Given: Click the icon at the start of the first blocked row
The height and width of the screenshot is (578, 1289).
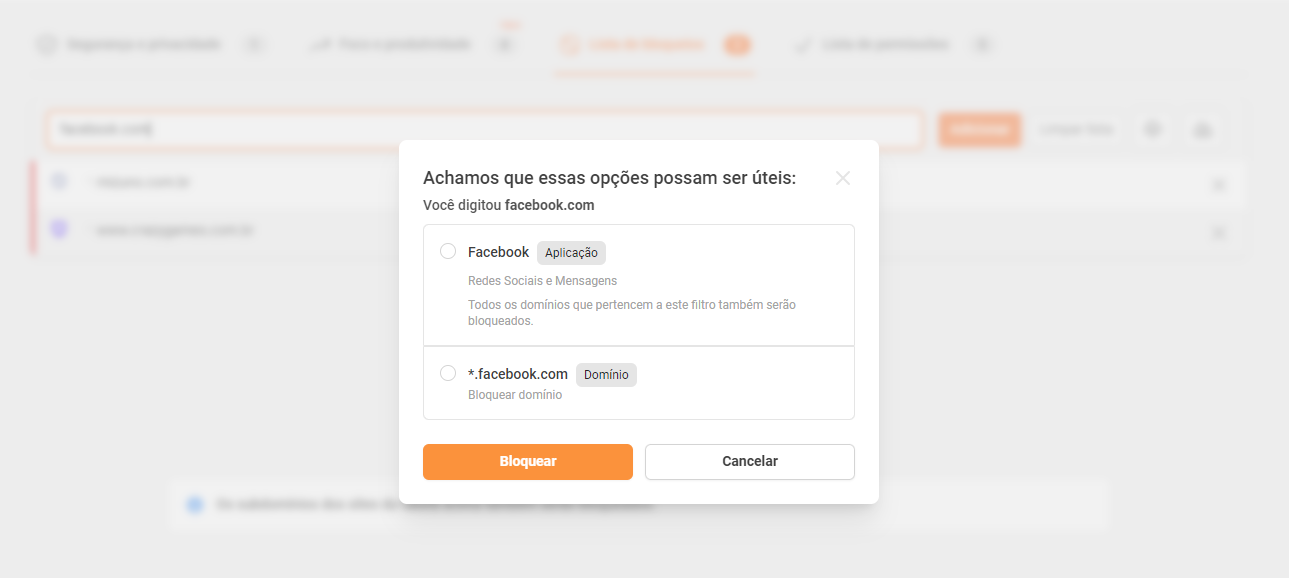Looking at the screenshot, I should click(60, 181).
